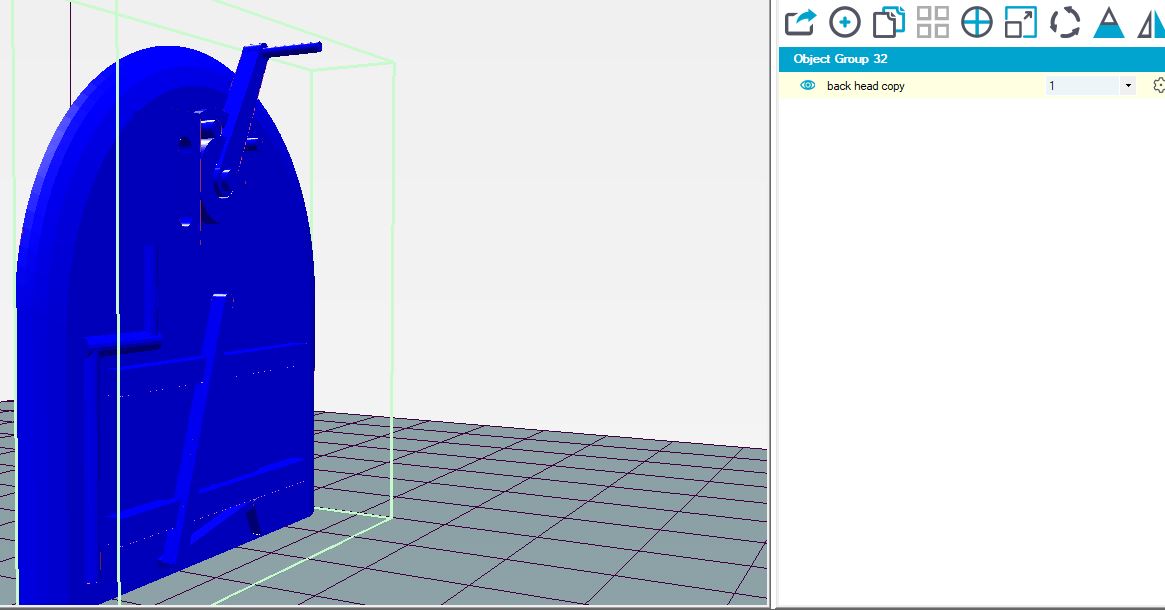Screen dimensions: 1165x610
Task: Click the Mirror object icon
Action: (1151, 22)
